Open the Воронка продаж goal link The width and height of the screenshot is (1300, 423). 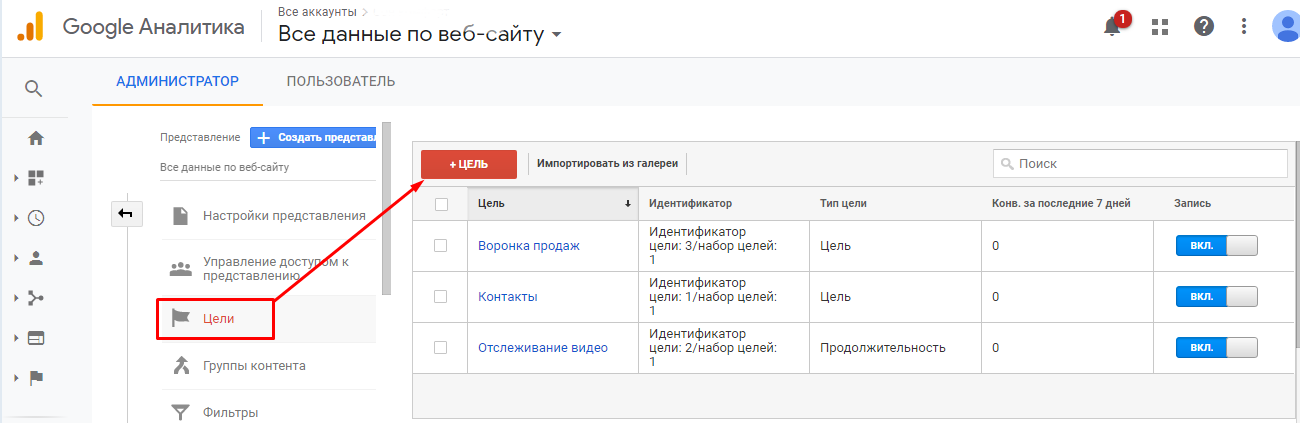point(528,246)
